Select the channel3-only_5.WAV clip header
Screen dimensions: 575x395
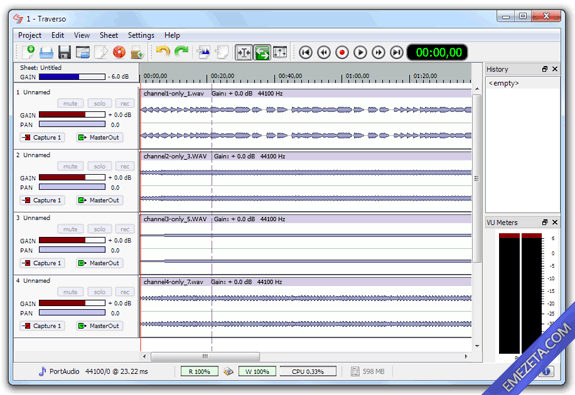pos(306,219)
